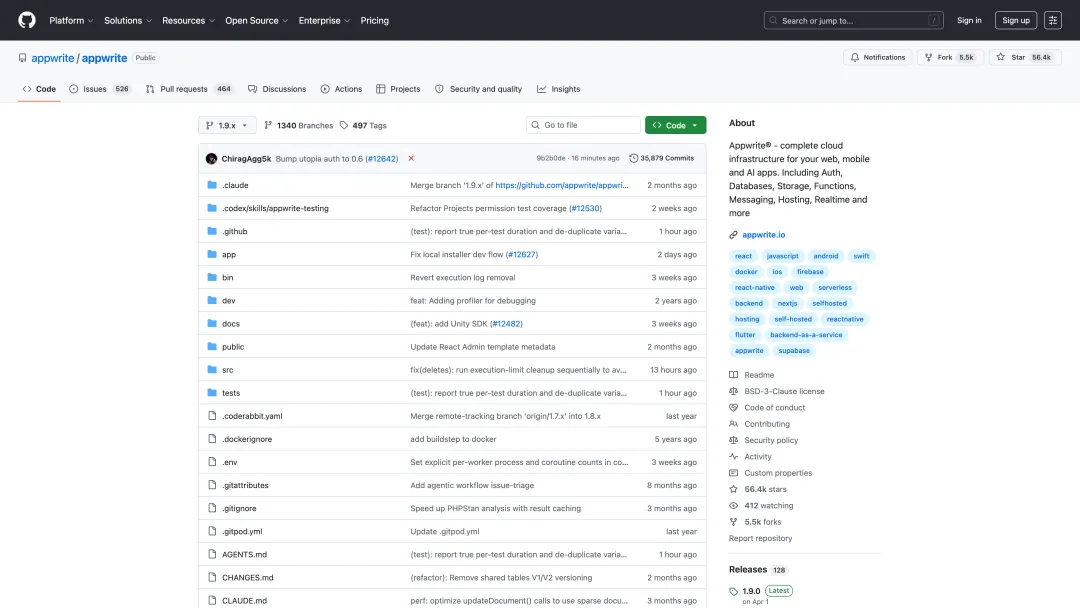Expand the Solutions menu
This screenshot has width=1080, height=608.
pos(127,21)
